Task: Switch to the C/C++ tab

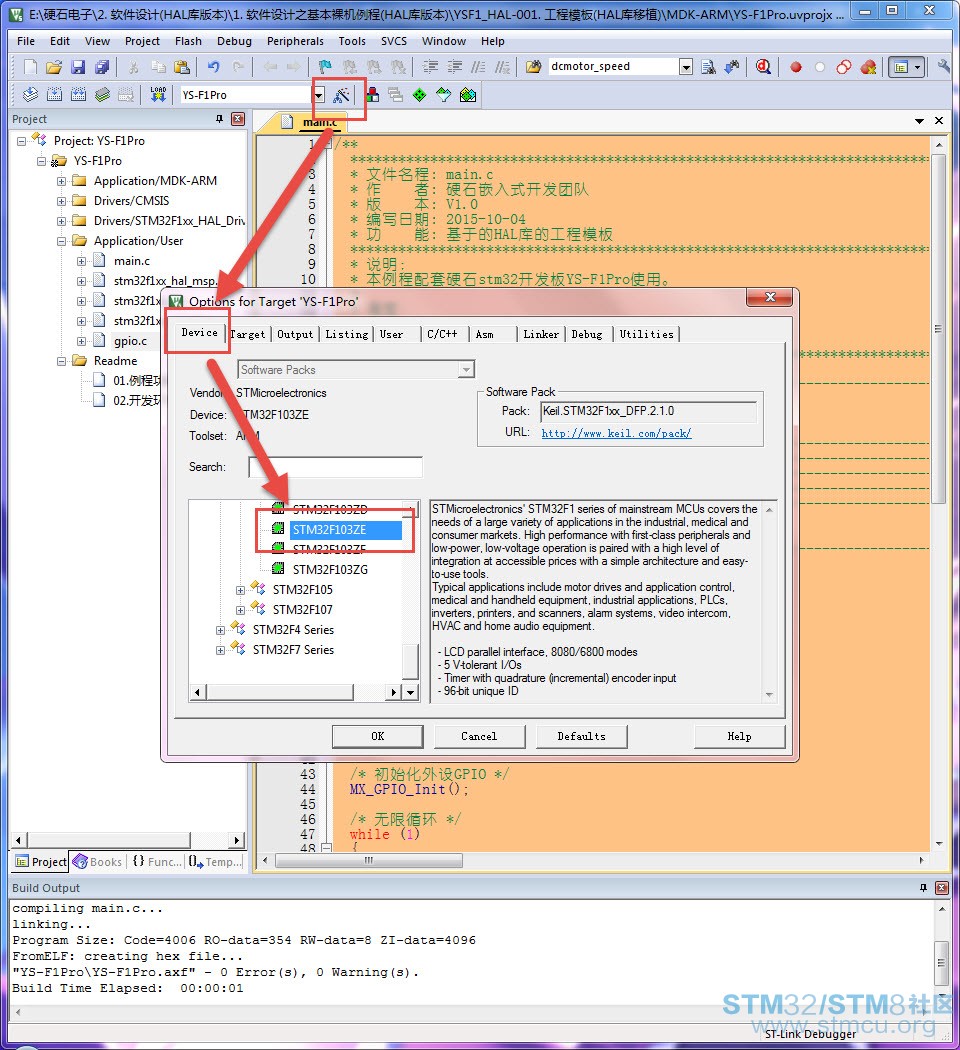Action: tap(443, 334)
